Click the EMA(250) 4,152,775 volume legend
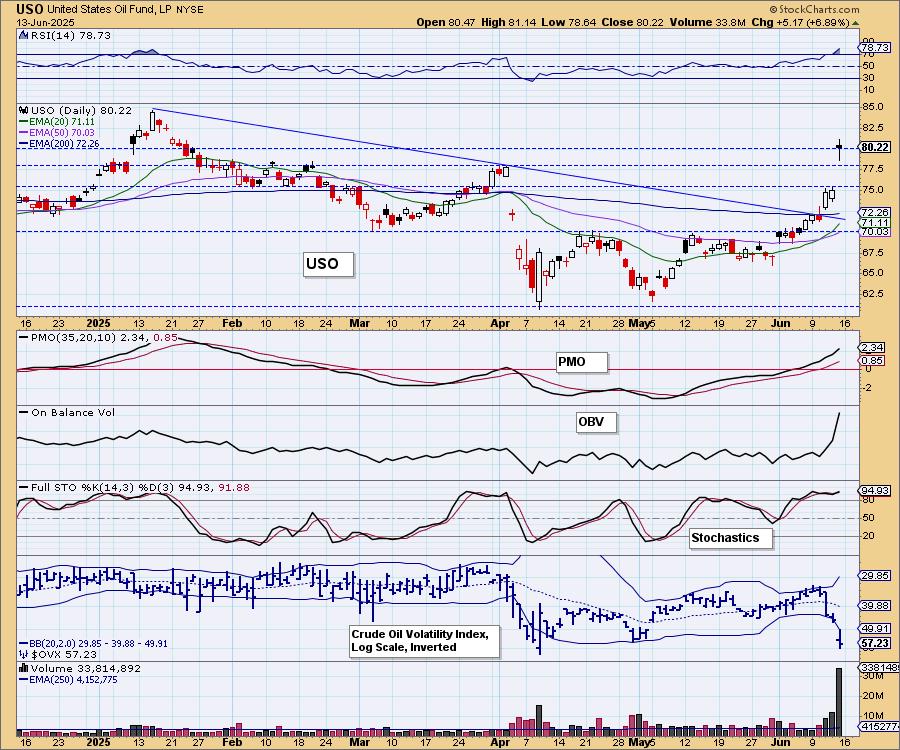Viewport: 900px width, 750px height. tap(69, 679)
